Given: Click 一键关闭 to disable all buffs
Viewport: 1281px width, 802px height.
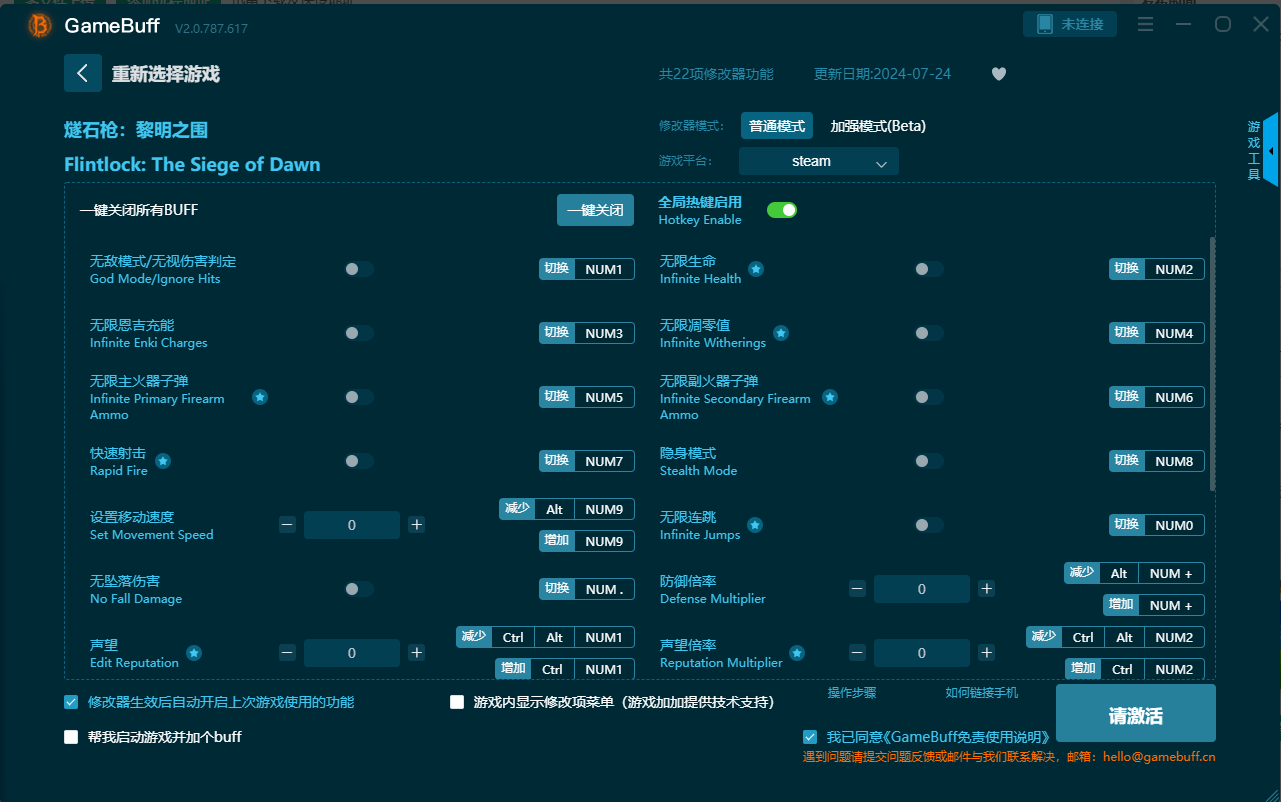Looking at the screenshot, I should coord(595,210).
